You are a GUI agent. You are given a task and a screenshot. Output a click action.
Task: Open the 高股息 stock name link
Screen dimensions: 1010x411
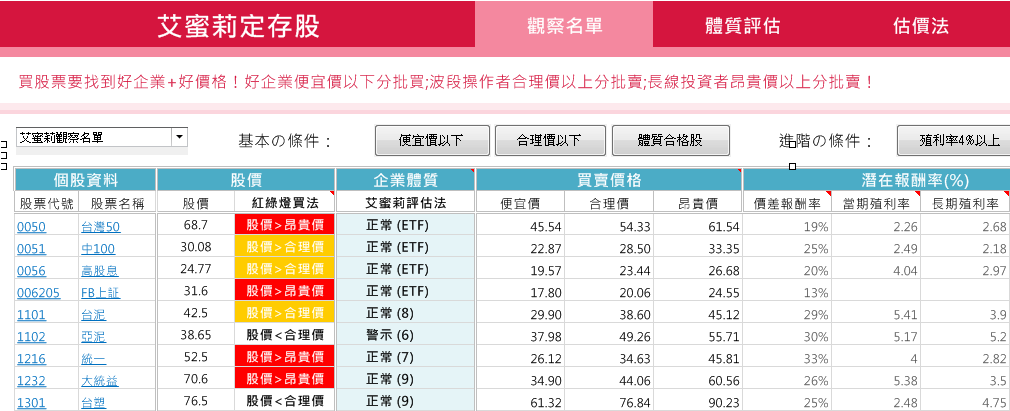pos(100,271)
